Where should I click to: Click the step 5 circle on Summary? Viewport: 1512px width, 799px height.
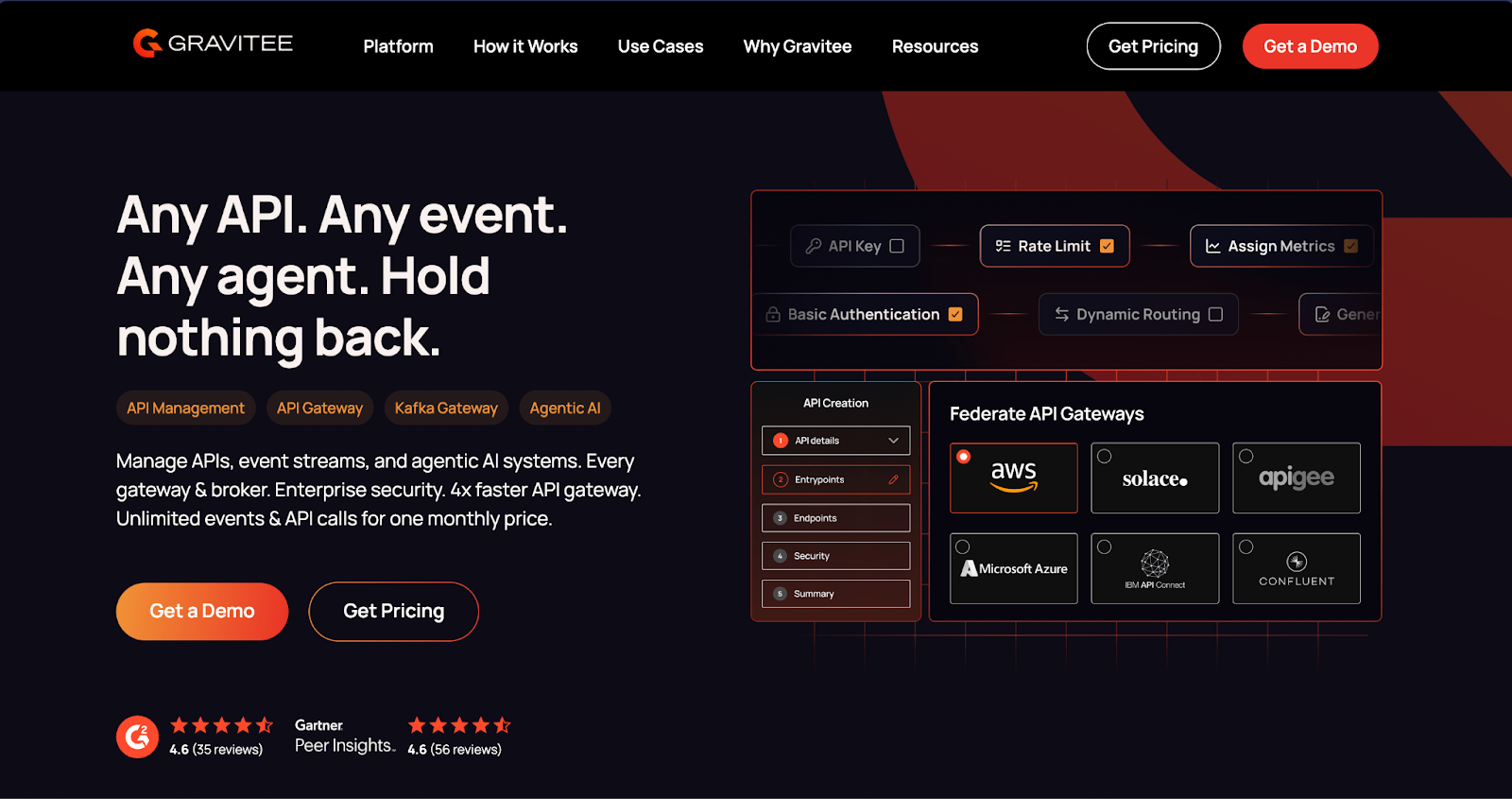(780, 594)
